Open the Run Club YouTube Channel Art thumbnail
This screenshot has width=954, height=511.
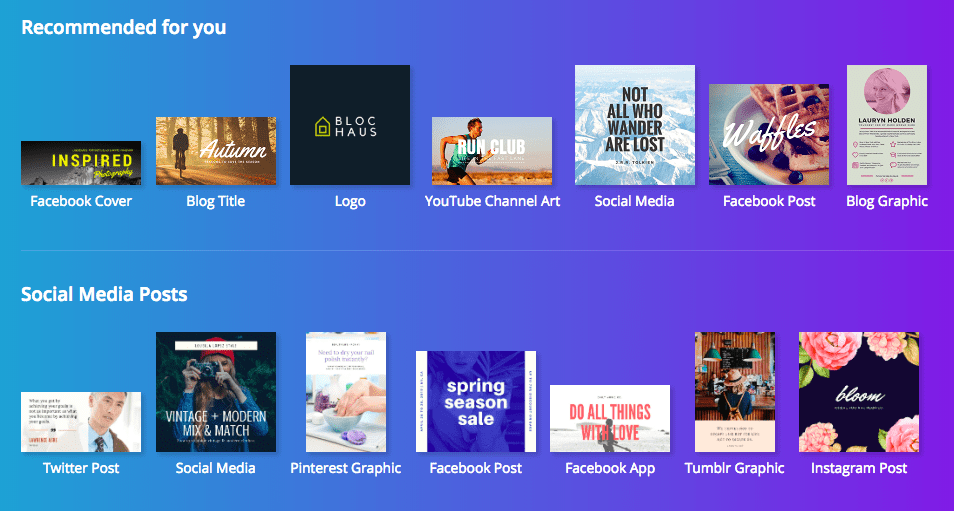[x=492, y=151]
